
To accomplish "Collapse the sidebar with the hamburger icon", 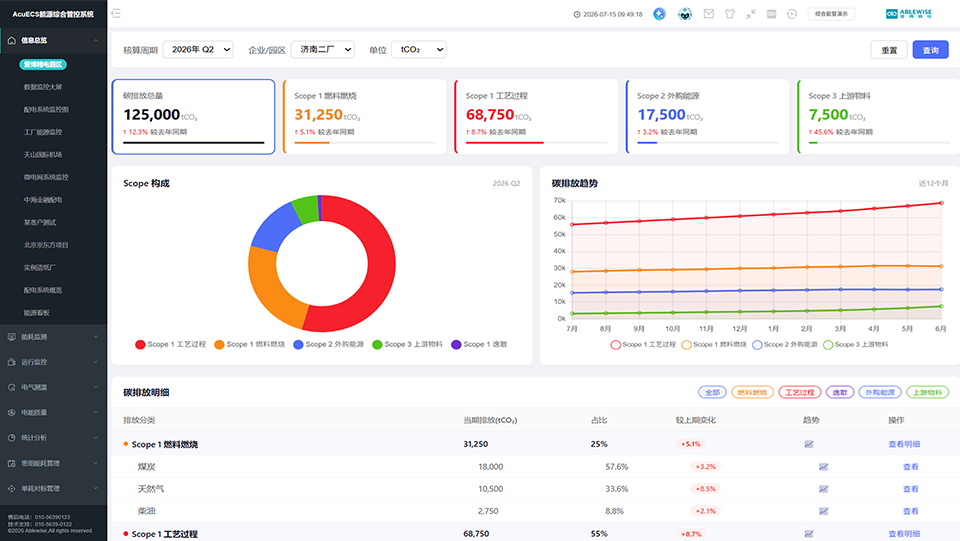I will pyautogui.click(x=116, y=13).
